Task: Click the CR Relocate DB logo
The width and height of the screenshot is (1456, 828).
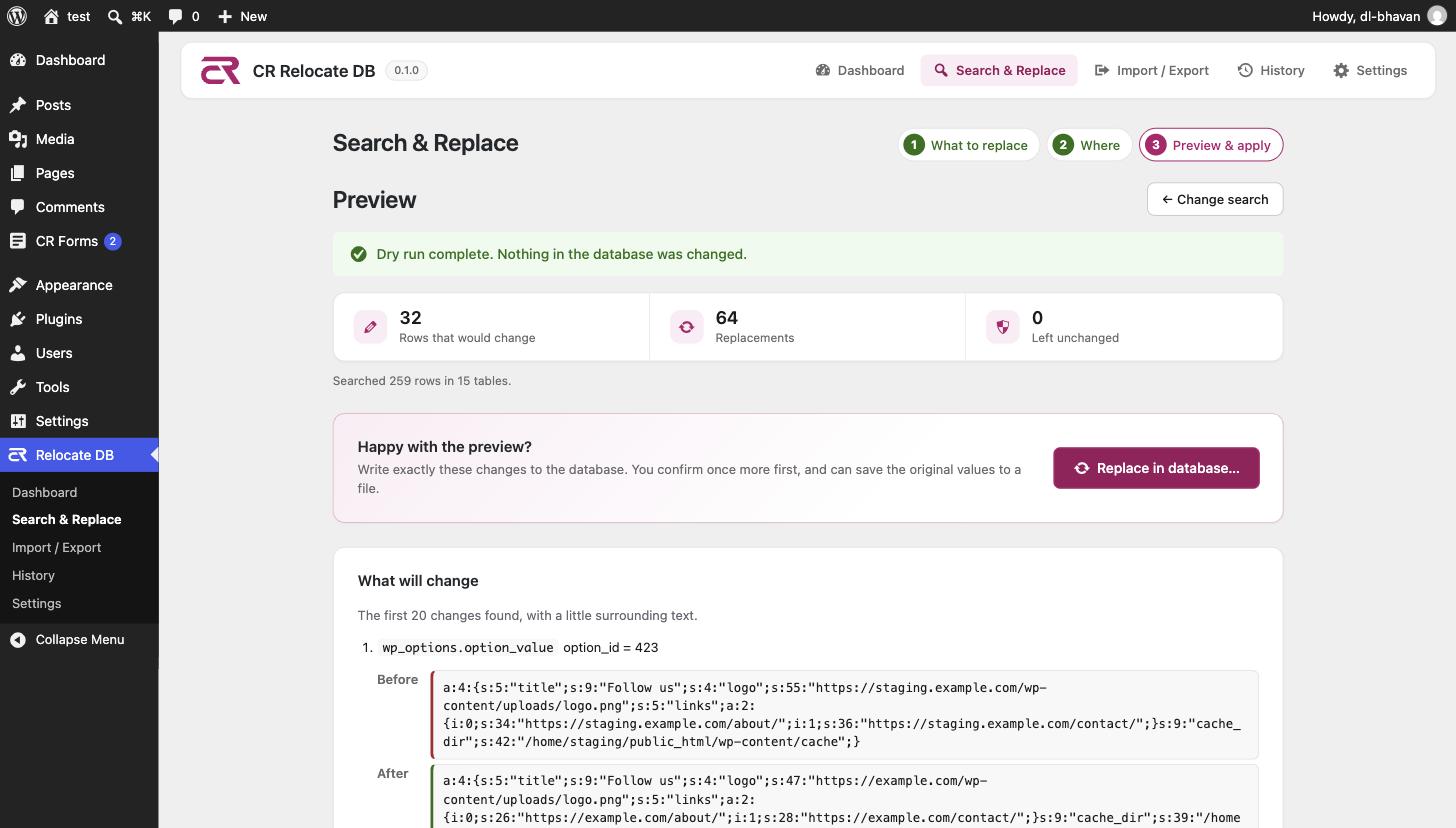Action: point(220,70)
